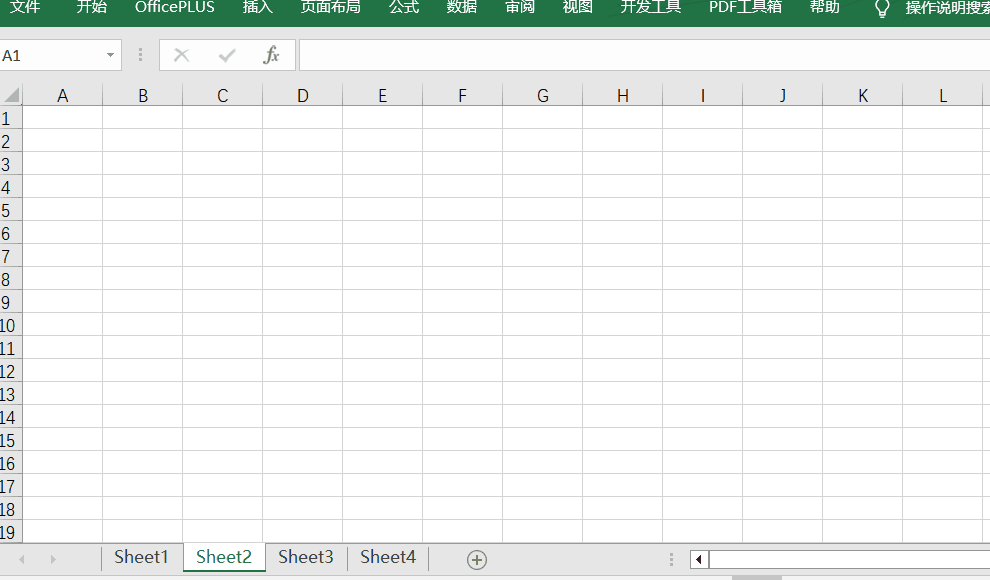Switch to the Sheet1 tab
The image size is (990, 580).
141,557
